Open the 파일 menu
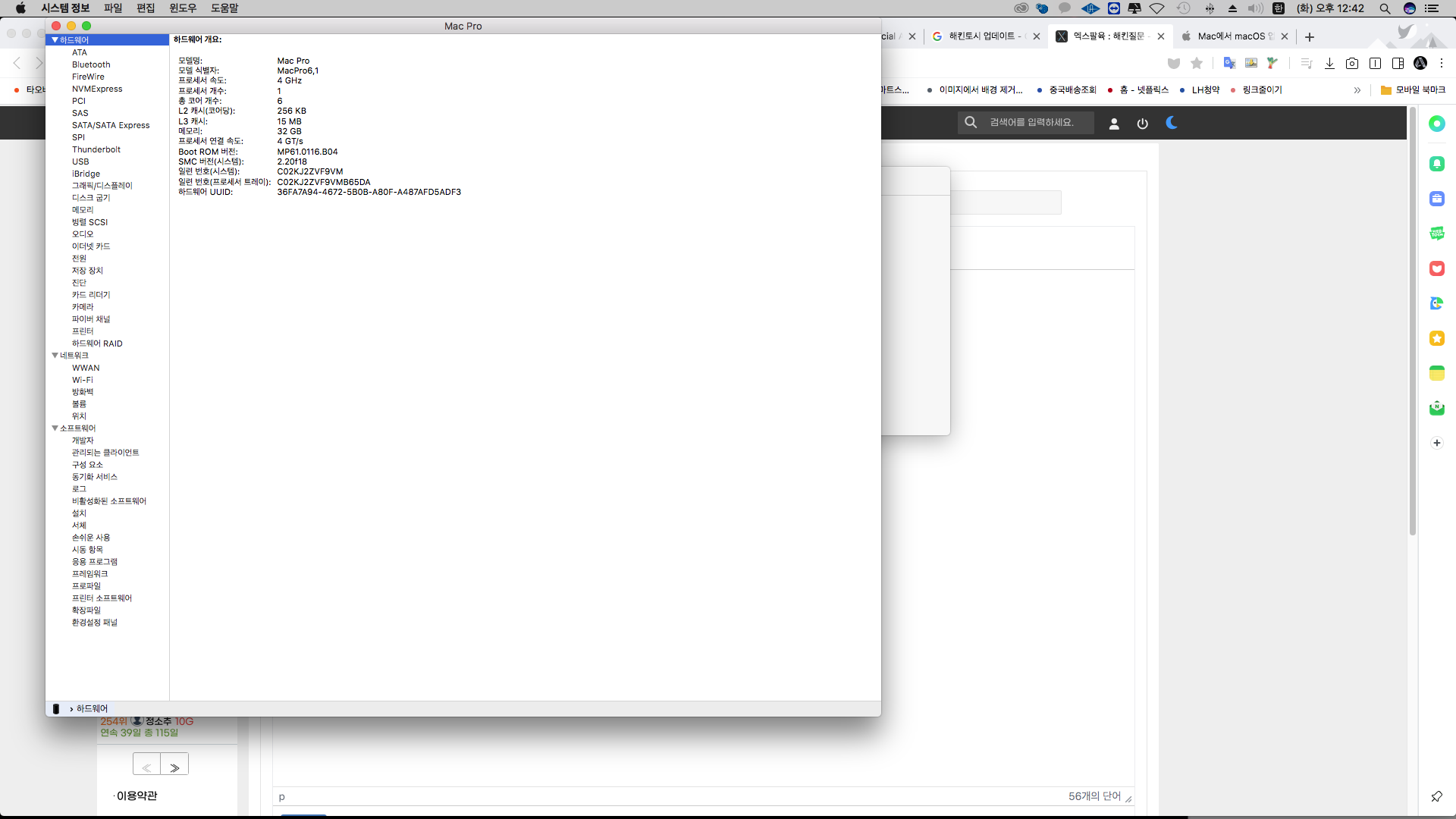 click(x=113, y=8)
